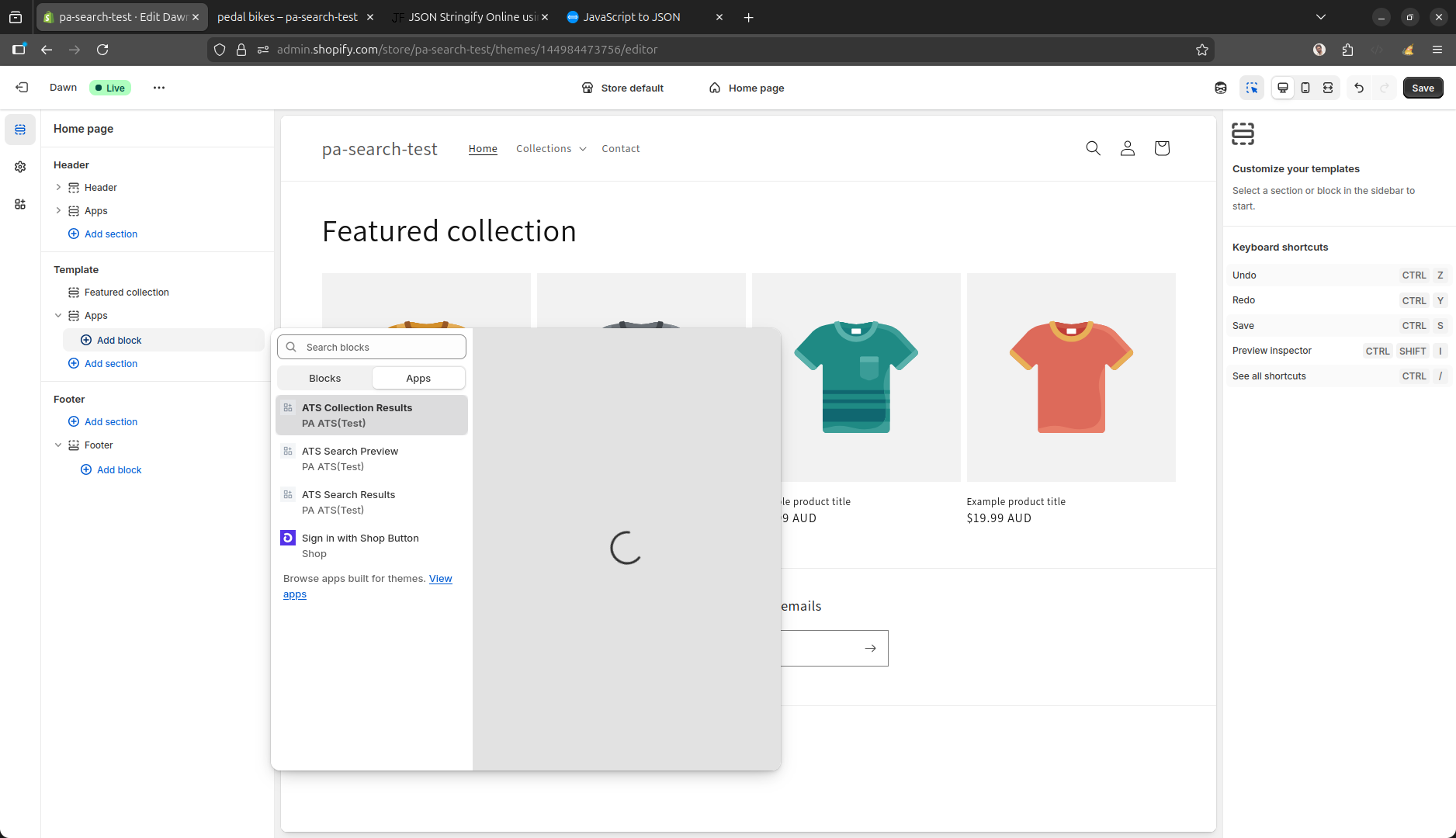Expand the Header section in sidebar

(x=58, y=187)
